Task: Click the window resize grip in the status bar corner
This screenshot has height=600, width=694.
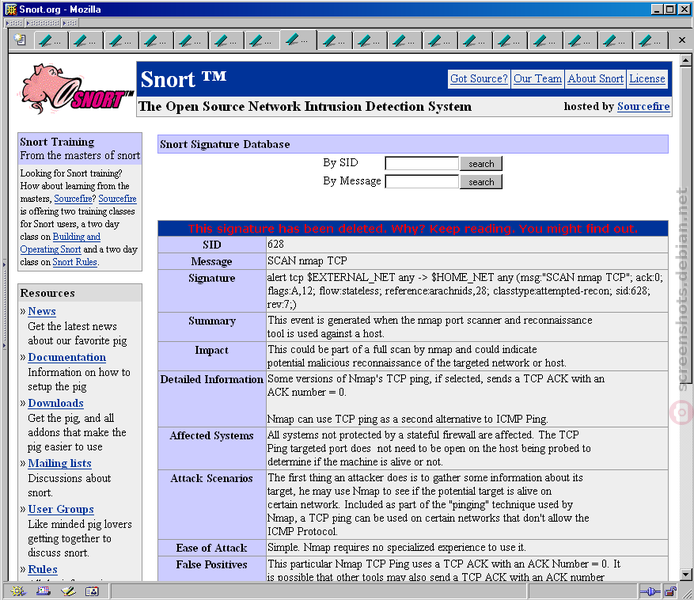Action: click(686, 592)
